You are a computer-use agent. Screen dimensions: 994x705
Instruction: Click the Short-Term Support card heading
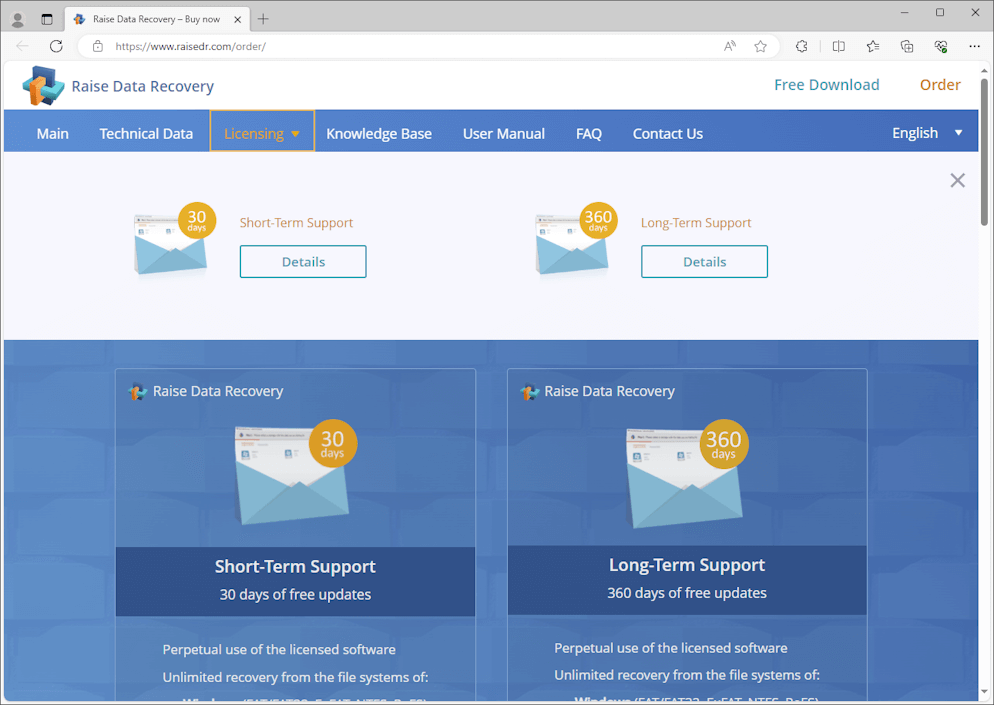click(x=295, y=566)
